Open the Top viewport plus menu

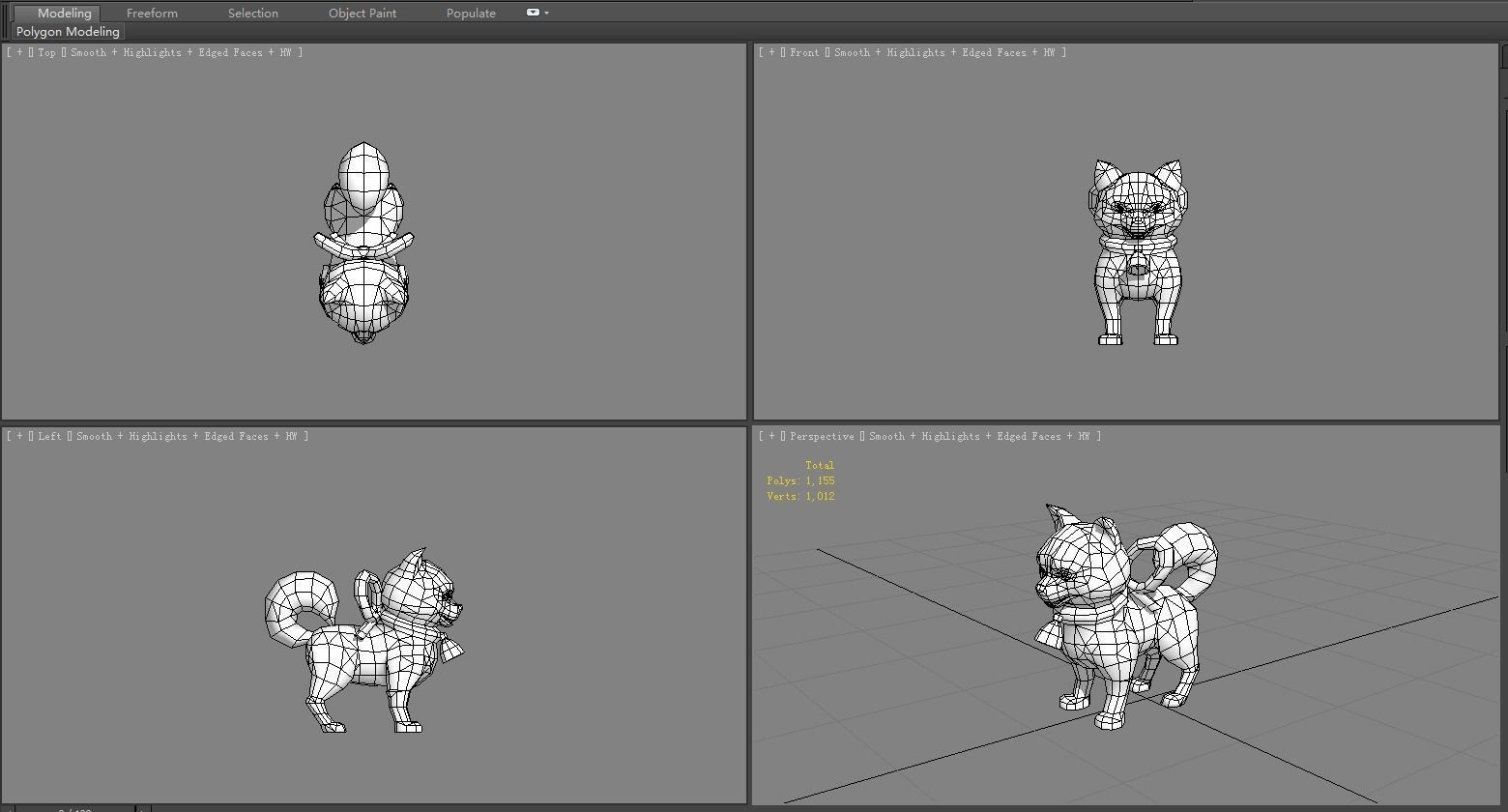point(19,53)
